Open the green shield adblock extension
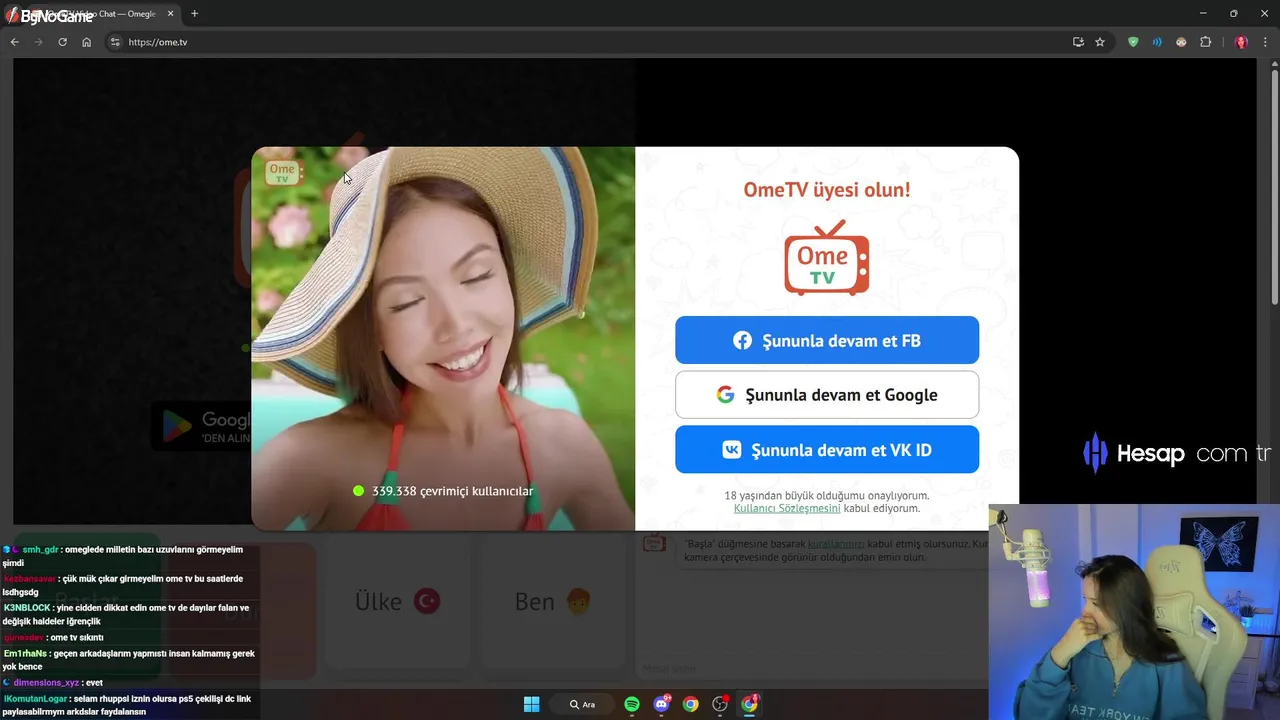The width and height of the screenshot is (1280, 720). [x=1133, y=42]
